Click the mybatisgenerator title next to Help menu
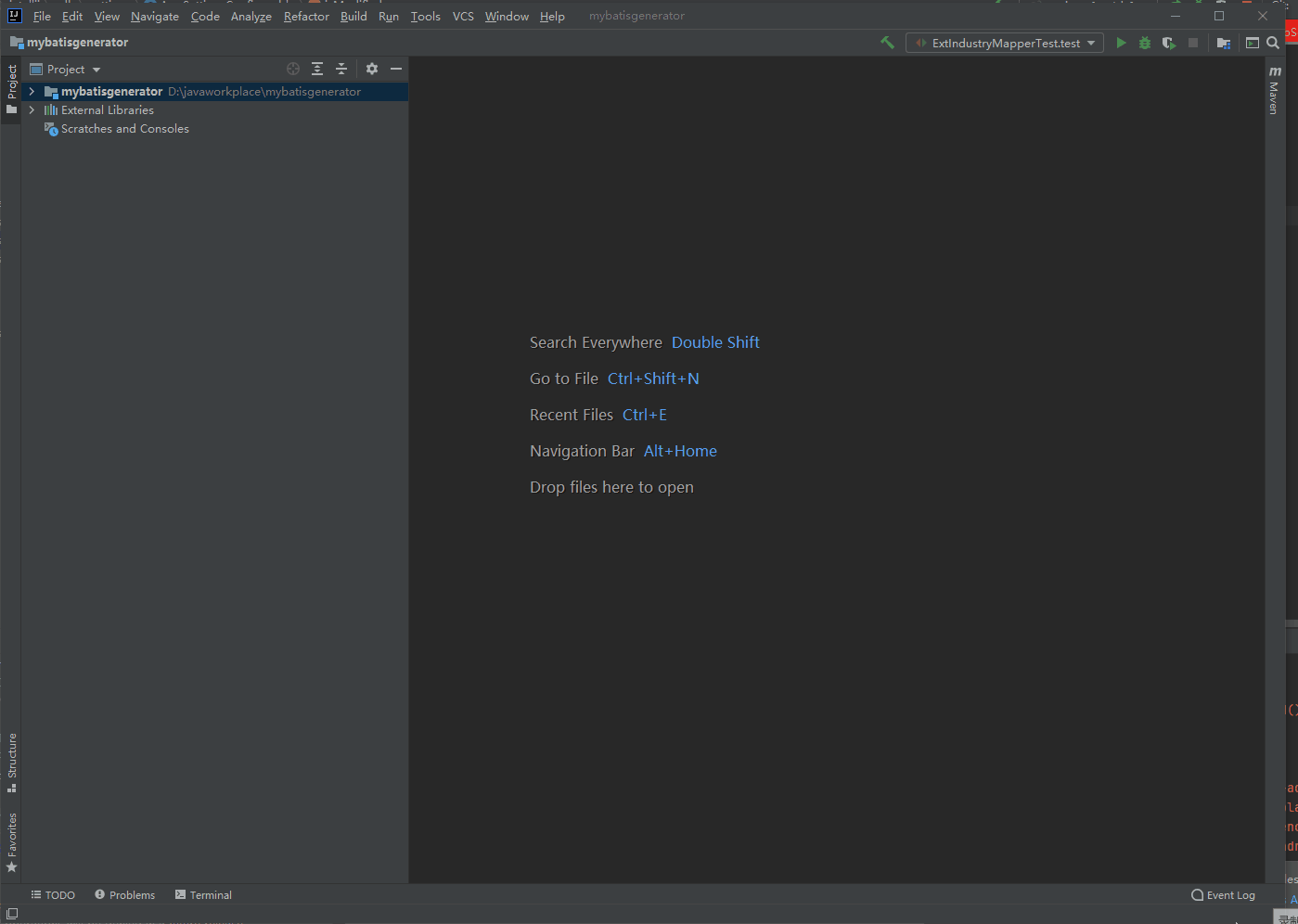This screenshot has width=1298, height=924. [636, 16]
